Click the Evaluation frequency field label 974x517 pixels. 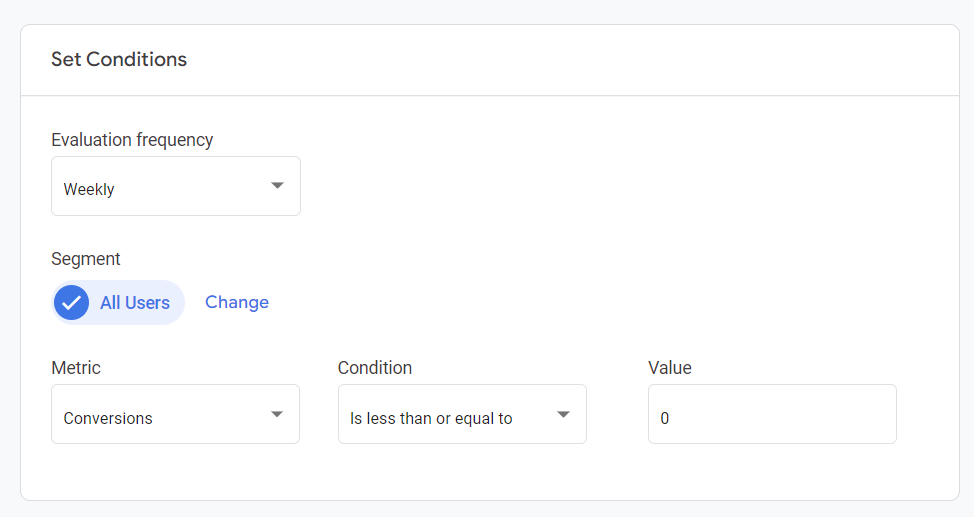132,140
